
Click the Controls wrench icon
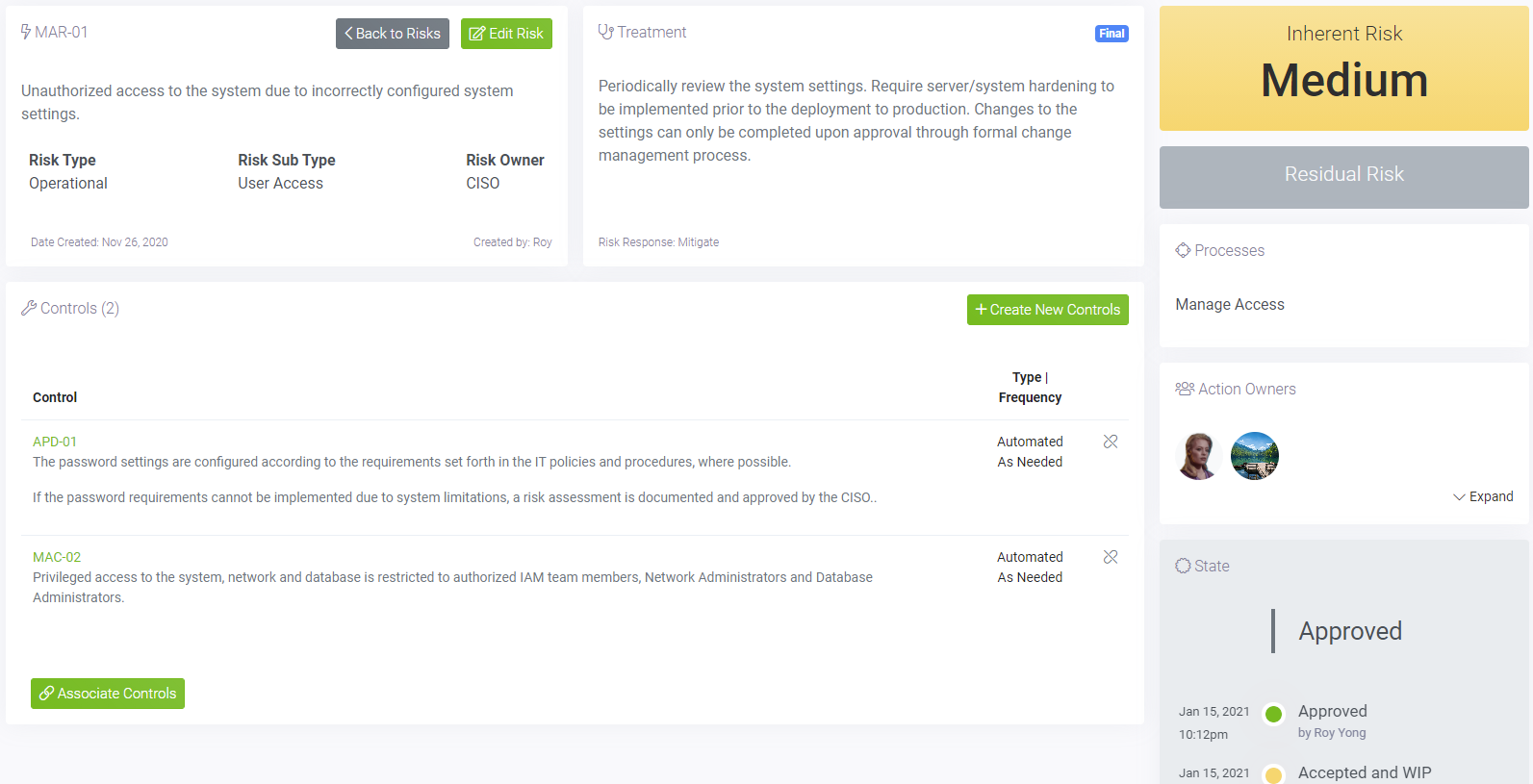[x=29, y=308]
